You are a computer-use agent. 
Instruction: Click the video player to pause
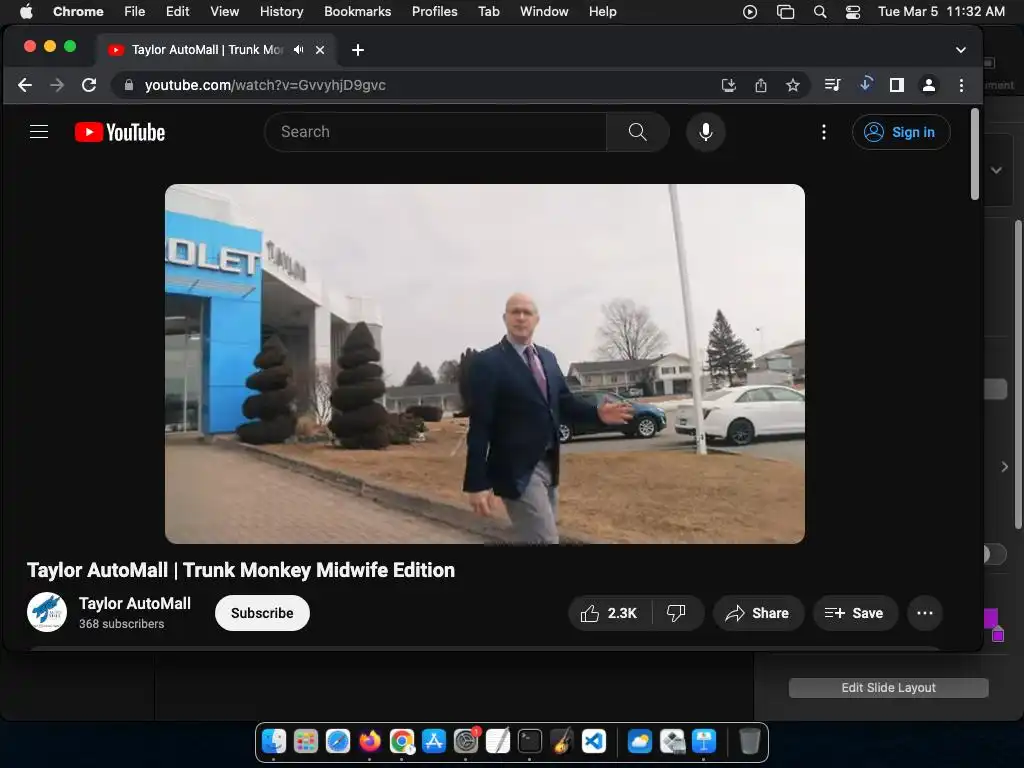tap(485, 364)
